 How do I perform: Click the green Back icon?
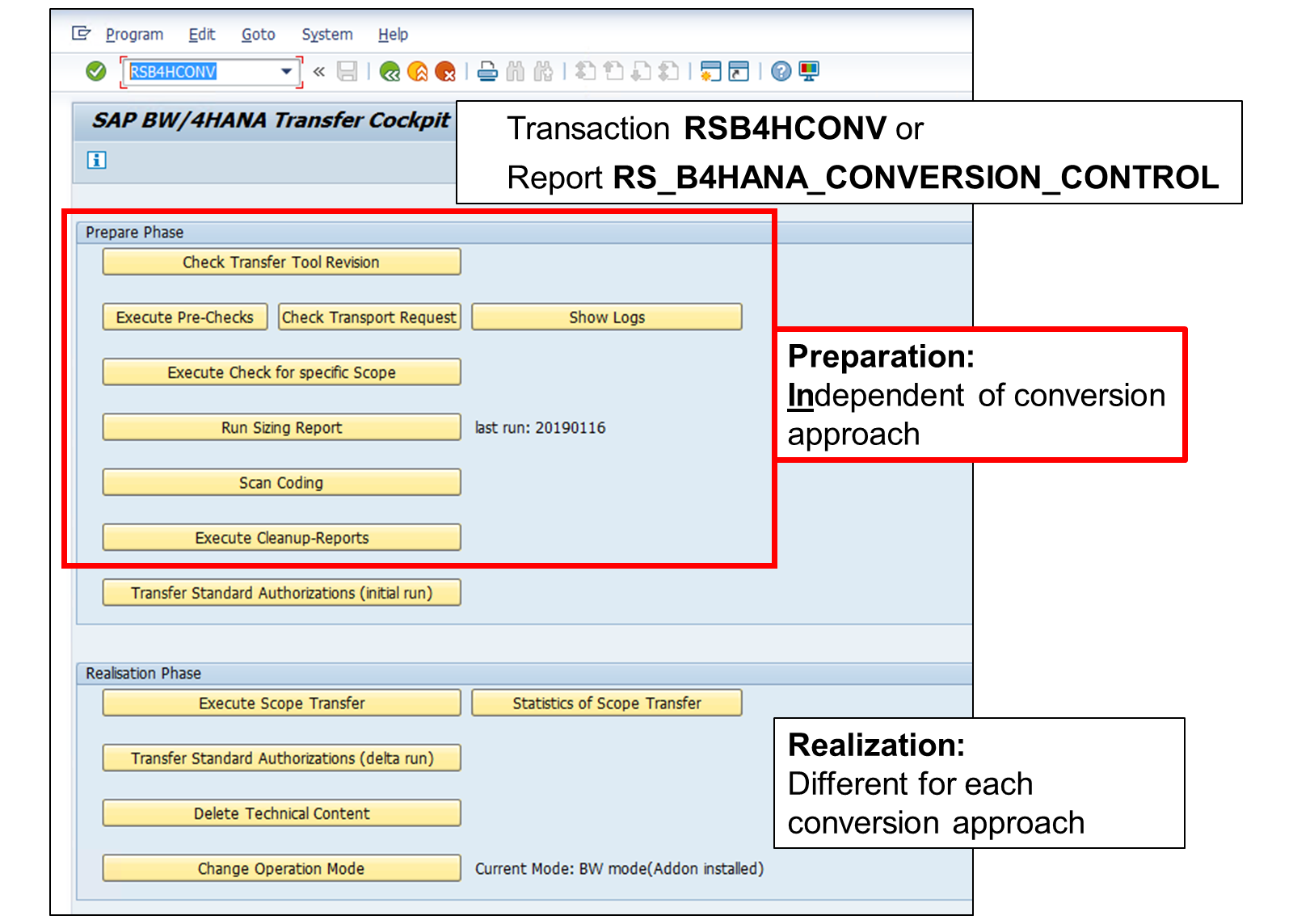(x=390, y=71)
